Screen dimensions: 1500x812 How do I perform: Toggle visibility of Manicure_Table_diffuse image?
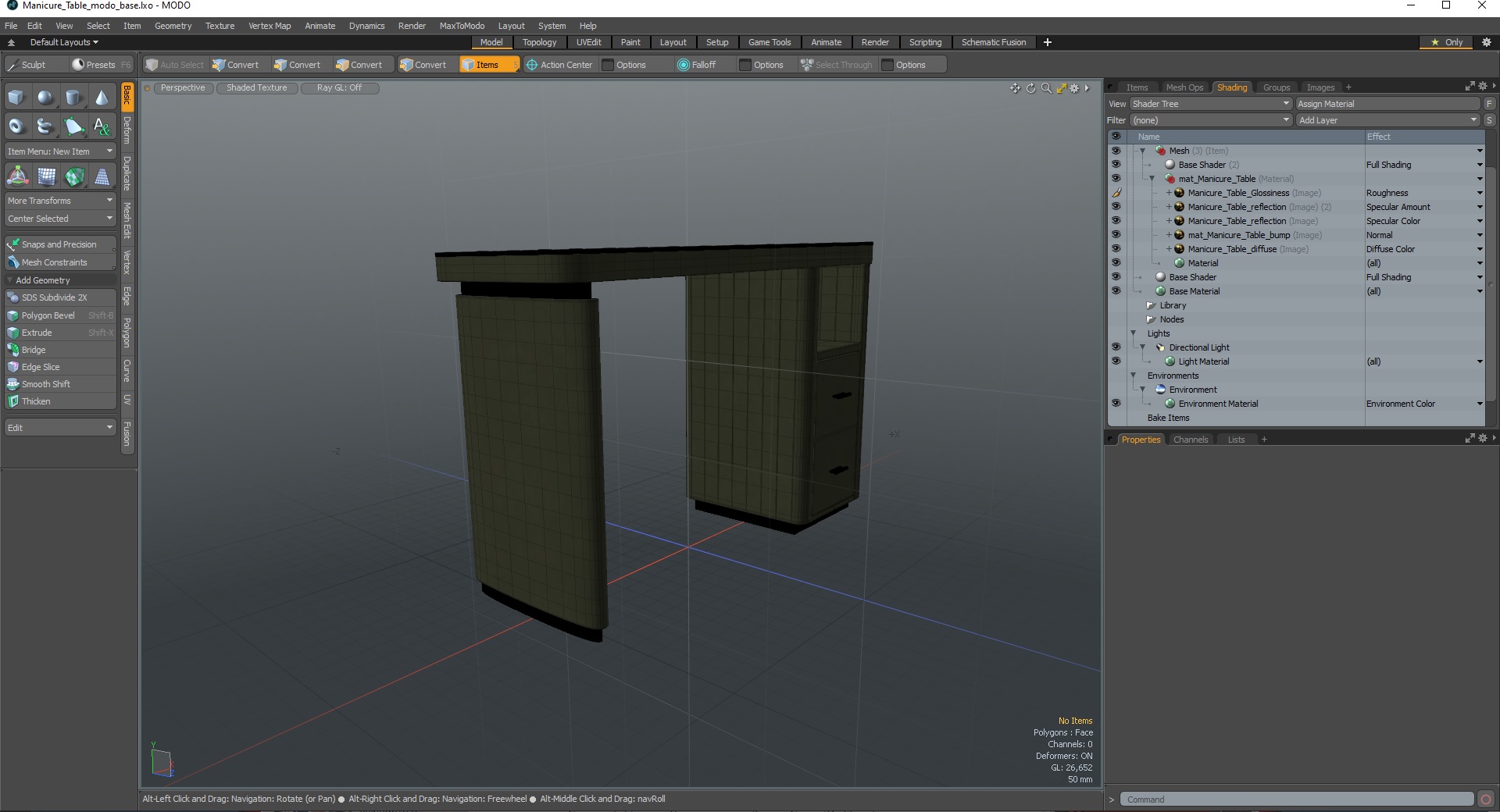(1116, 249)
